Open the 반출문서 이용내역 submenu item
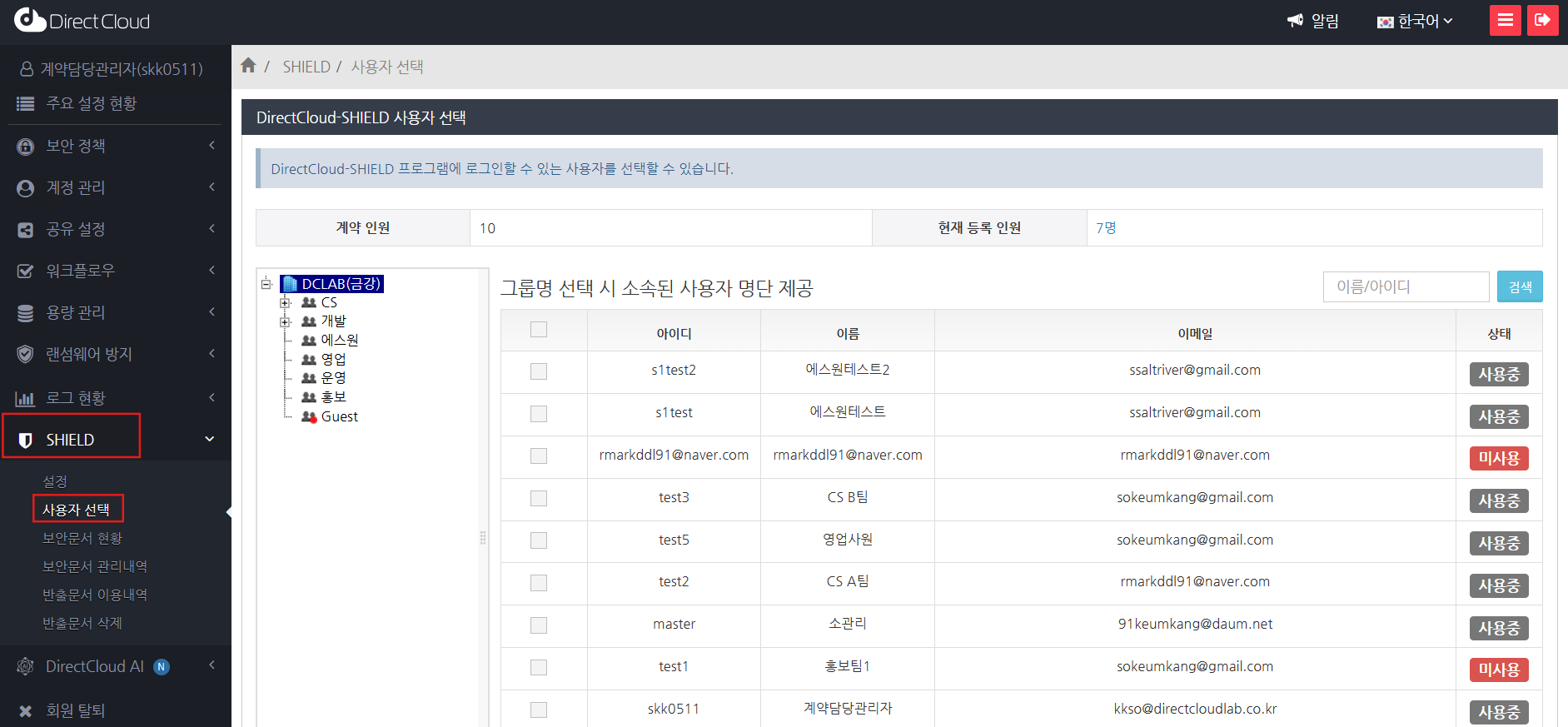 pyautogui.click(x=95, y=595)
